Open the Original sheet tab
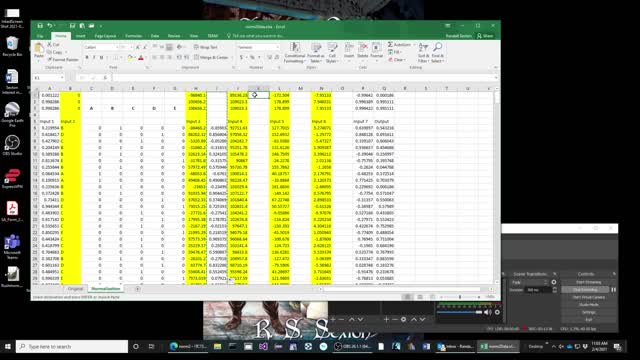Image resolution: width=640 pixels, height=360 pixels. (x=75, y=289)
